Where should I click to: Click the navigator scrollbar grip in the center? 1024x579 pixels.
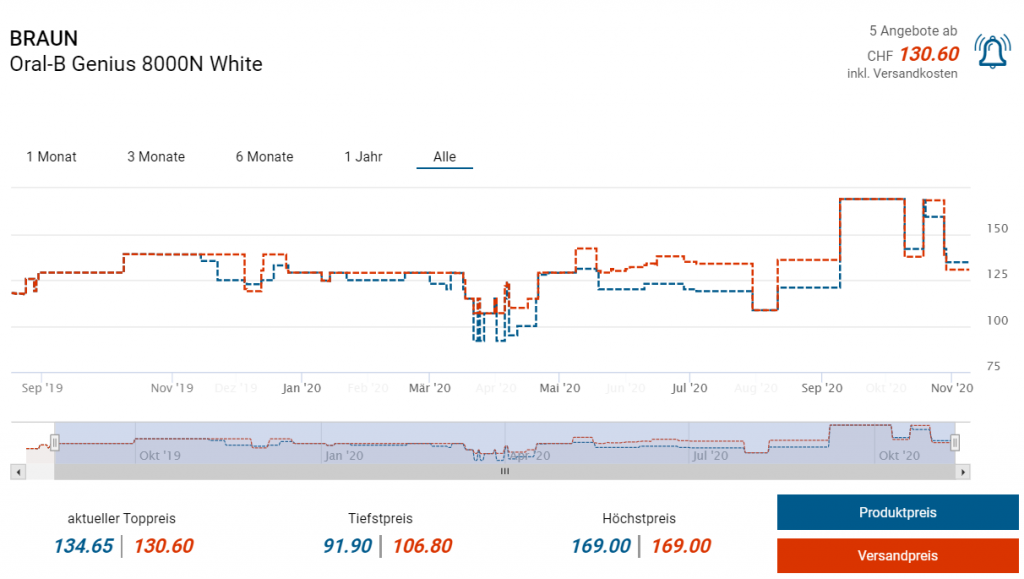pyautogui.click(x=505, y=471)
